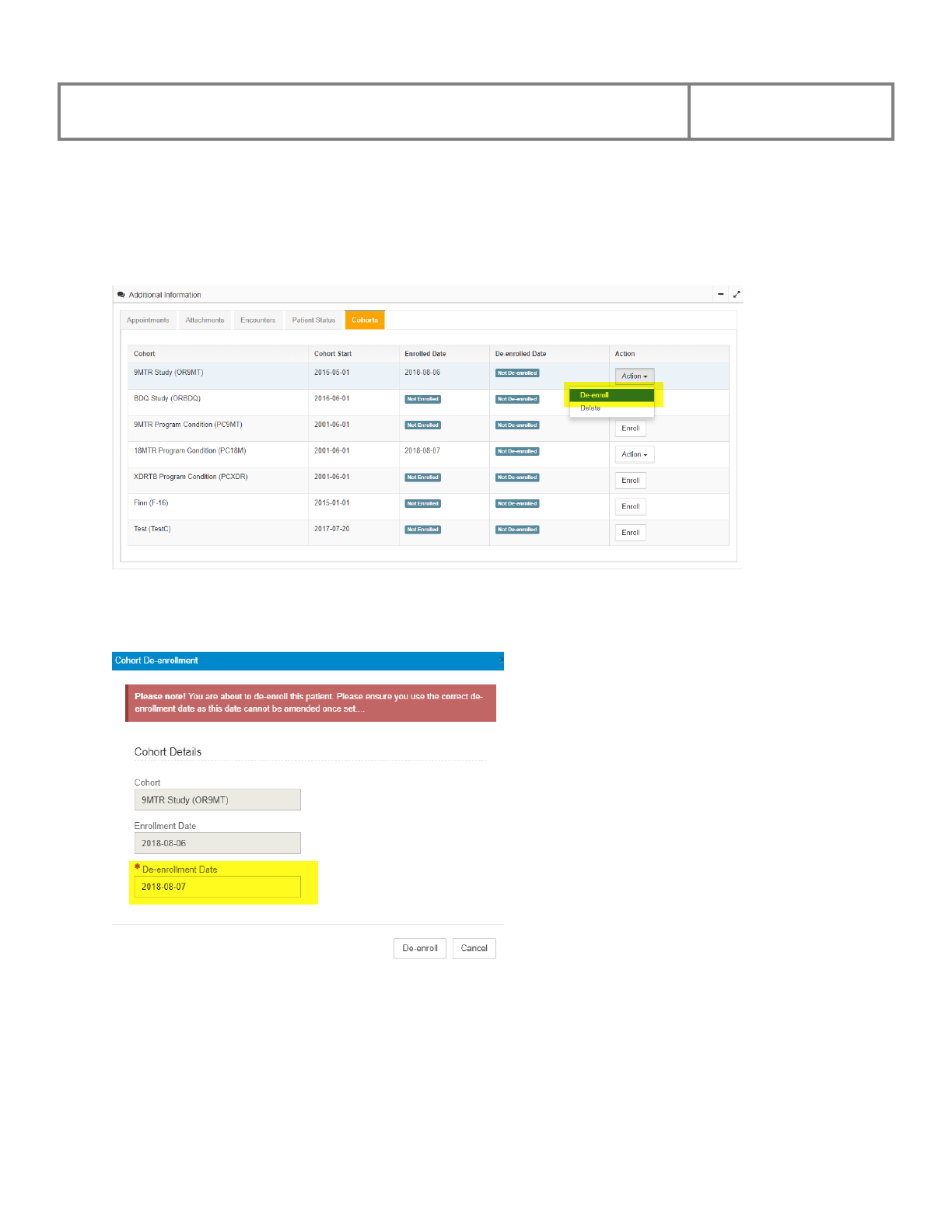Open the Encounters tab

pos(258,320)
